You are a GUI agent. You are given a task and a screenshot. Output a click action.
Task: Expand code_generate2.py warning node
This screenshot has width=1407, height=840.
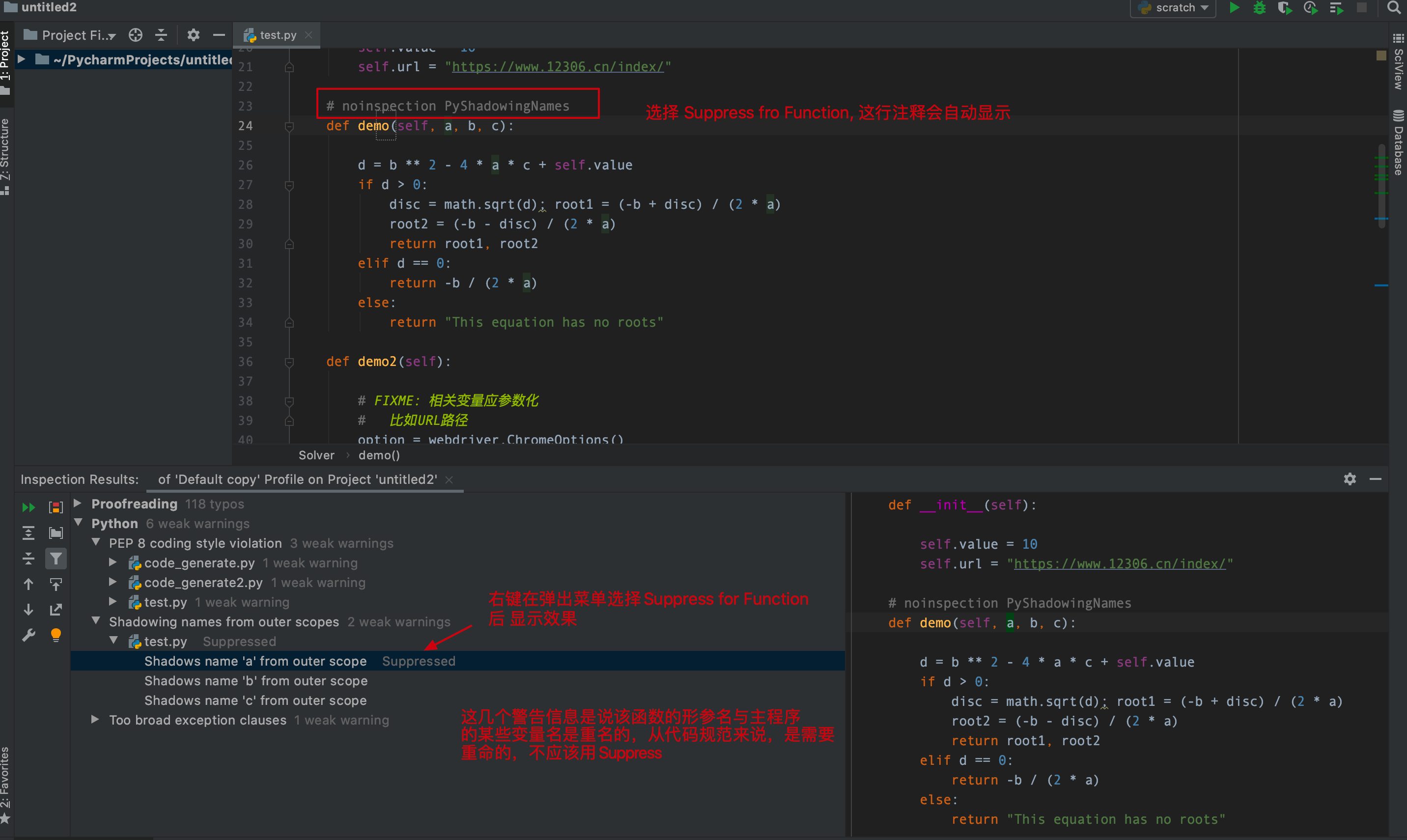click(113, 582)
